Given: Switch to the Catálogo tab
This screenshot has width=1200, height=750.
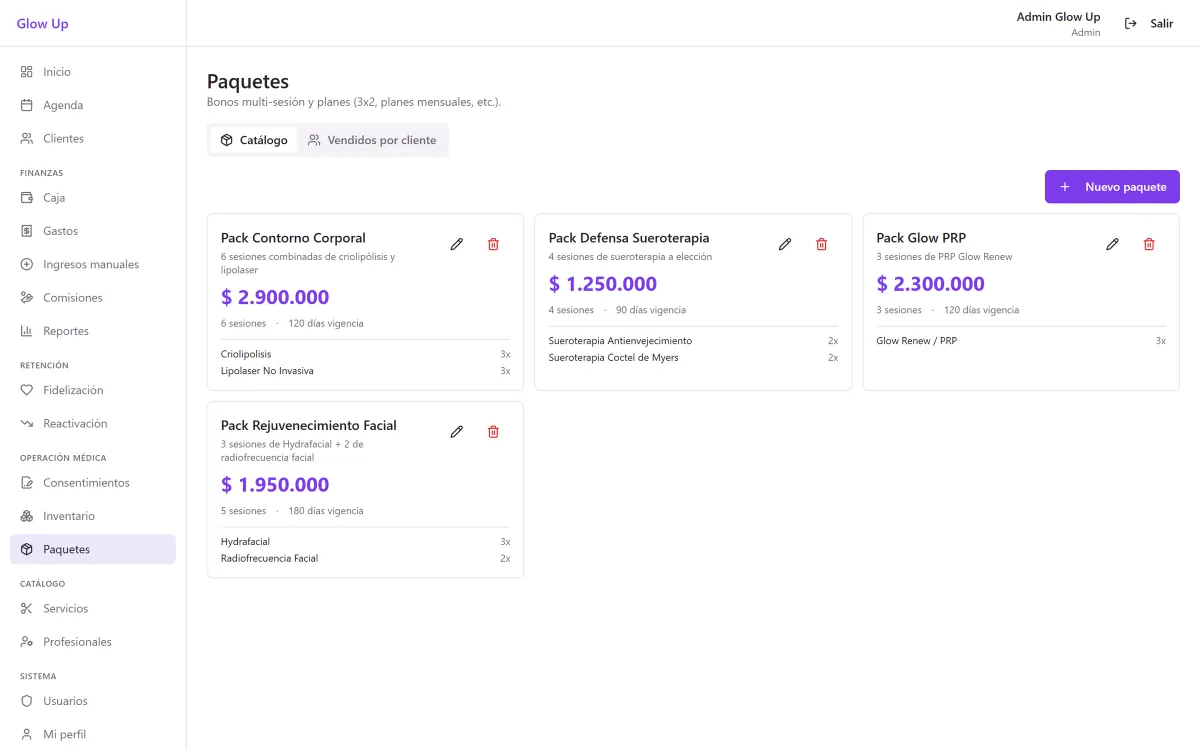Looking at the screenshot, I should pos(254,140).
